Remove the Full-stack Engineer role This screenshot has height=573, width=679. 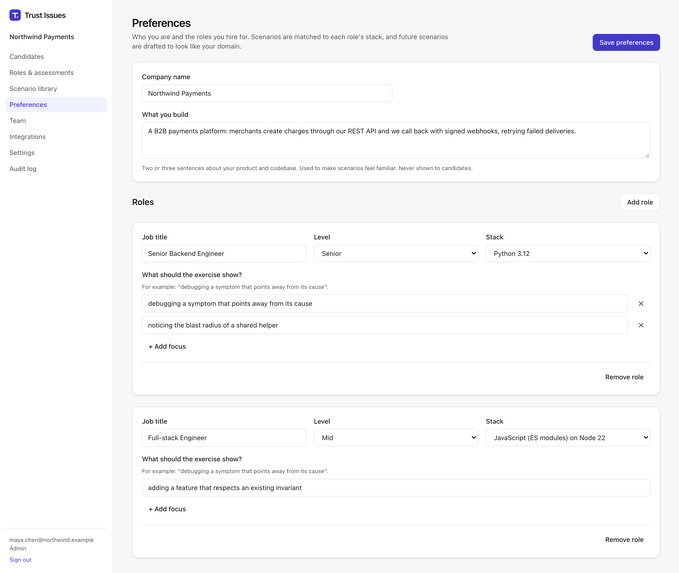point(624,540)
